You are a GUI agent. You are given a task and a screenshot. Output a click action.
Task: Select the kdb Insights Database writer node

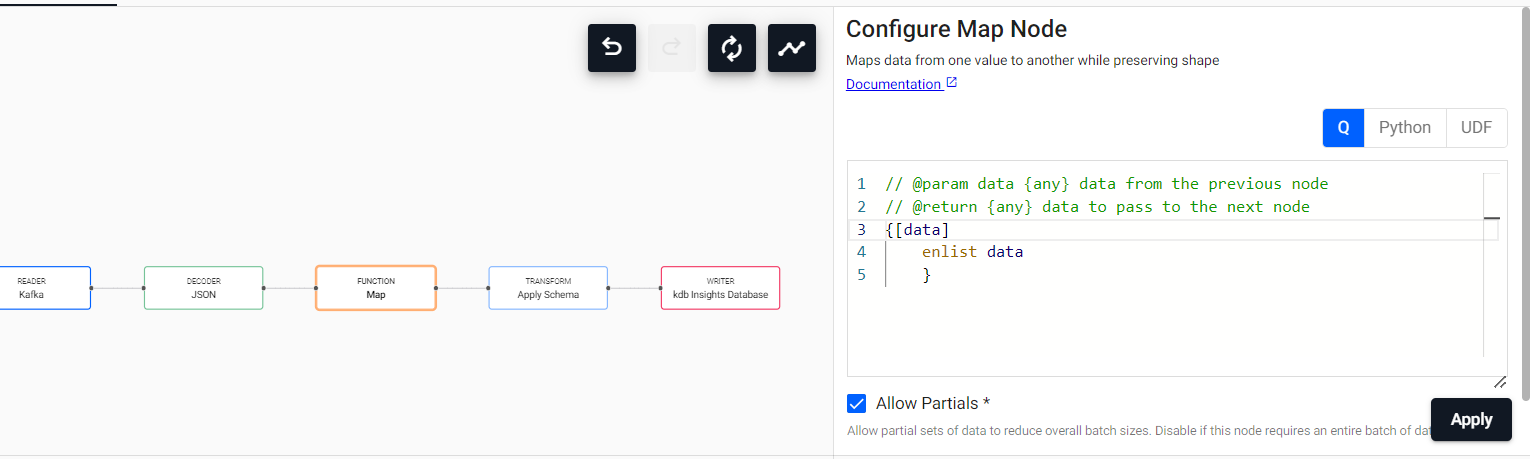click(x=720, y=288)
